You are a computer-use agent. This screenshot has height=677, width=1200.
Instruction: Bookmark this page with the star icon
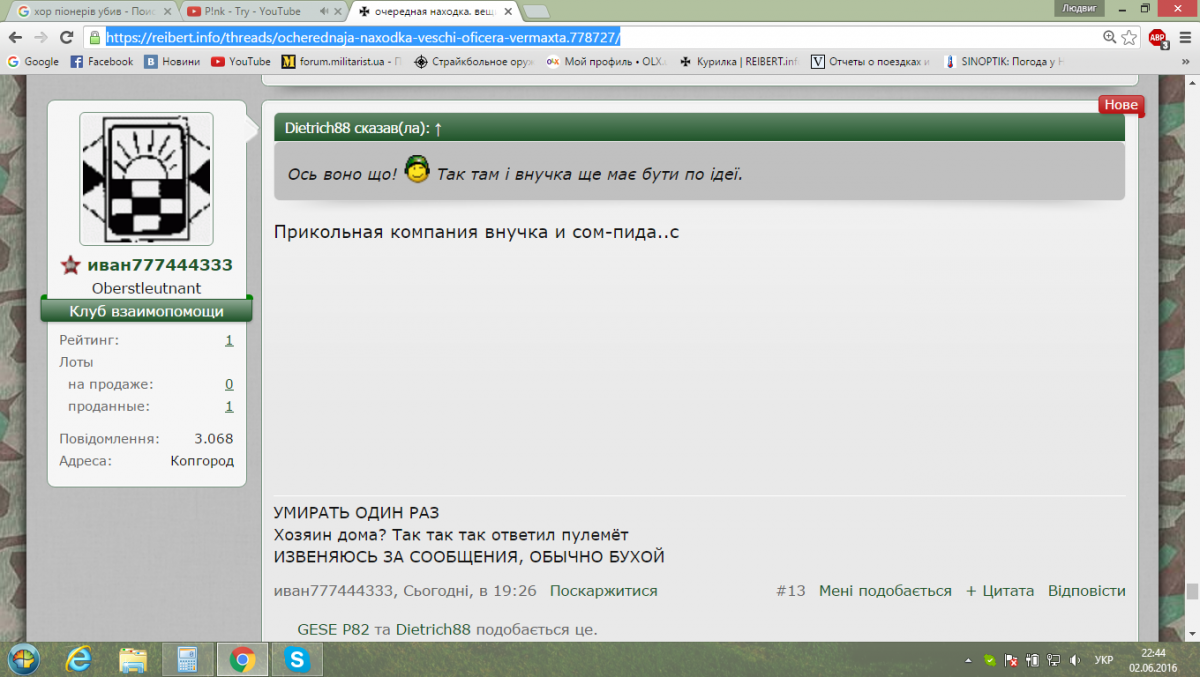(x=1129, y=37)
